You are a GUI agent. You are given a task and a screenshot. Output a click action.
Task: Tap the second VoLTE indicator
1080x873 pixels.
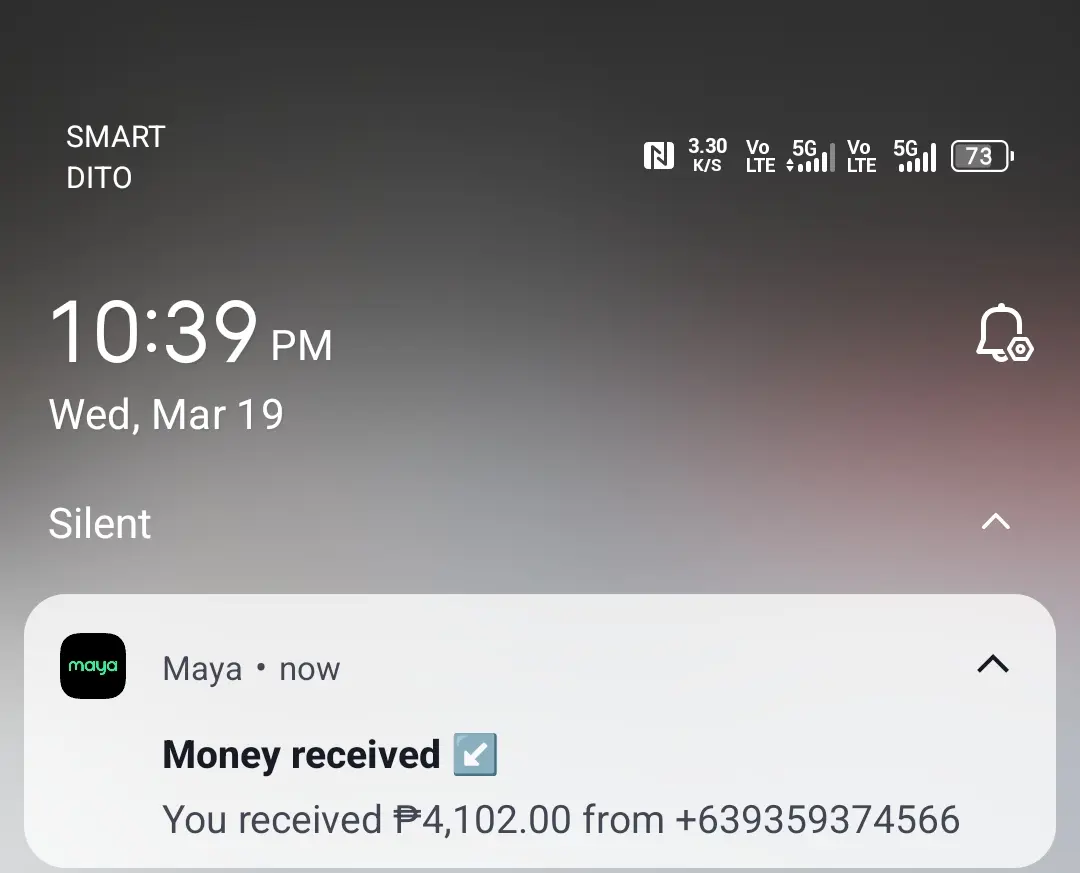pos(862,156)
